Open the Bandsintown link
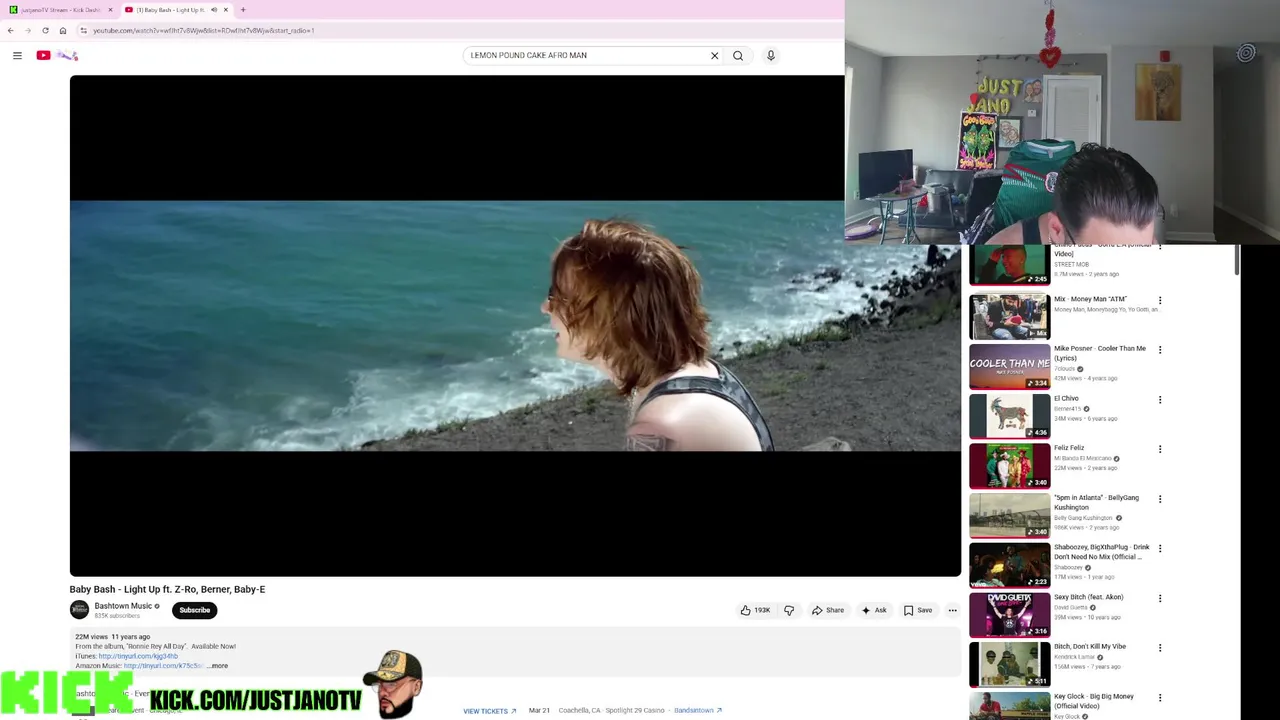 697,710
